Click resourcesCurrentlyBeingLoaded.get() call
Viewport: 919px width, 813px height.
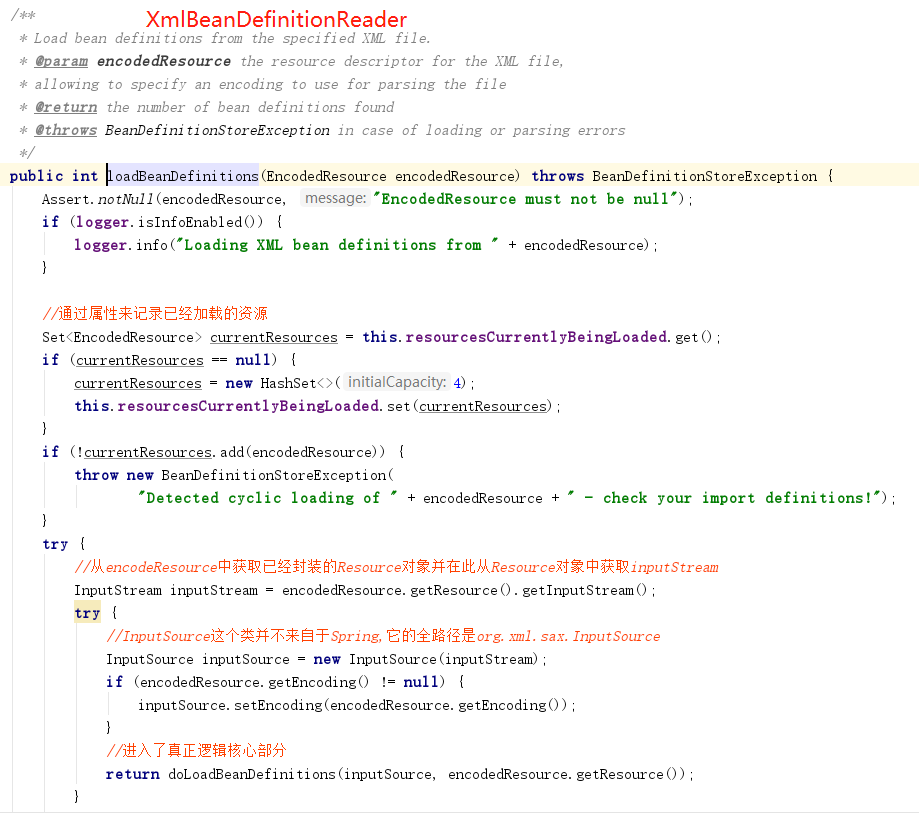tap(537, 337)
